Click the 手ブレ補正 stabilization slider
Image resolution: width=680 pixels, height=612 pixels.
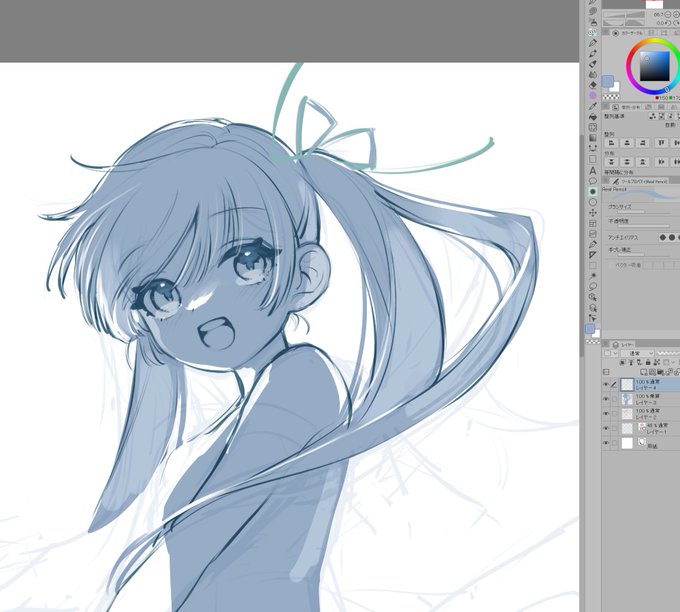(x=644, y=255)
